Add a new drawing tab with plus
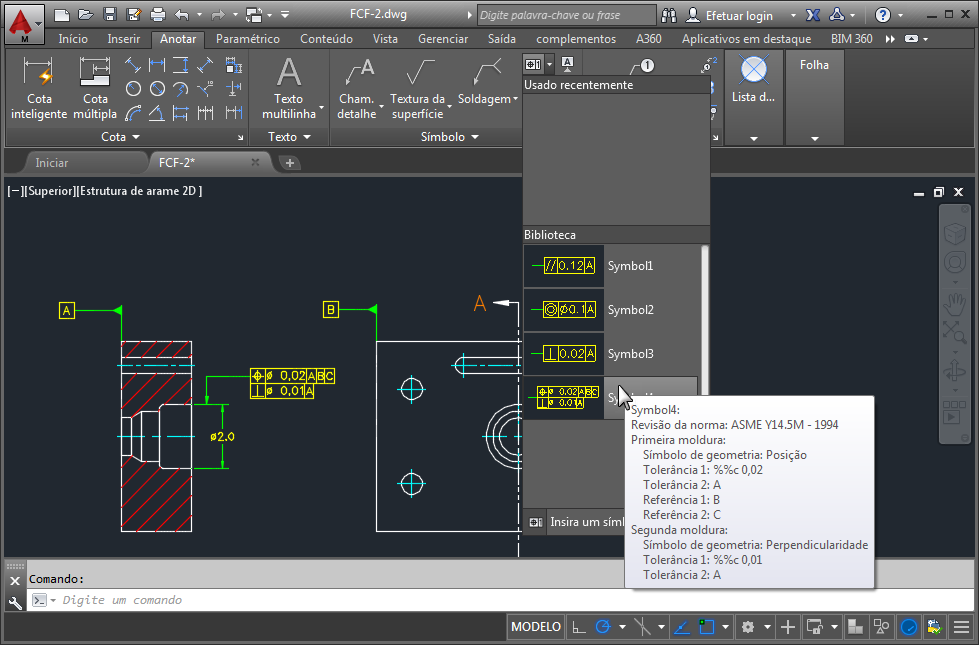 tap(290, 163)
